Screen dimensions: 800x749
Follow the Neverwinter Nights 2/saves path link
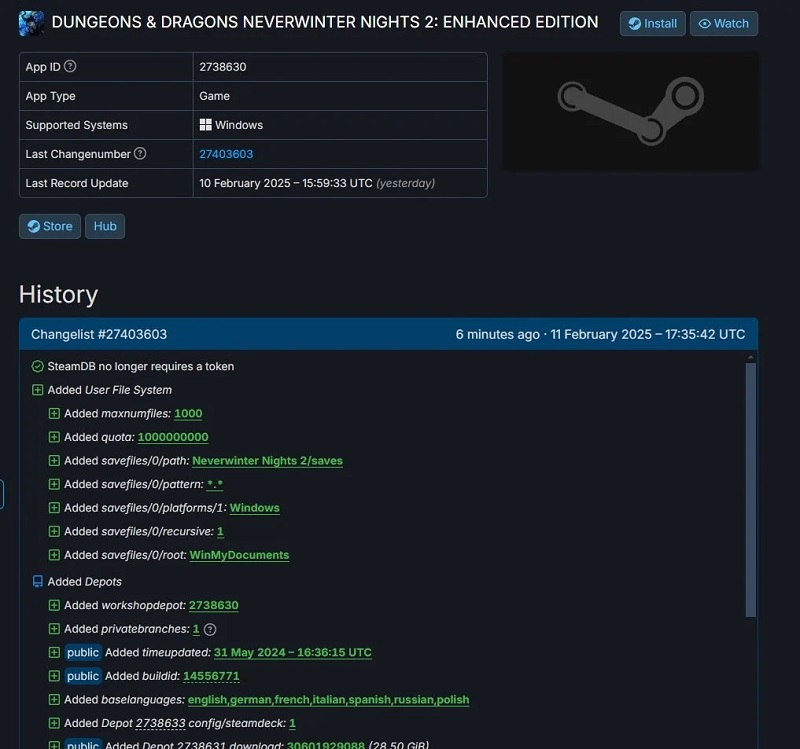coord(267,461)
